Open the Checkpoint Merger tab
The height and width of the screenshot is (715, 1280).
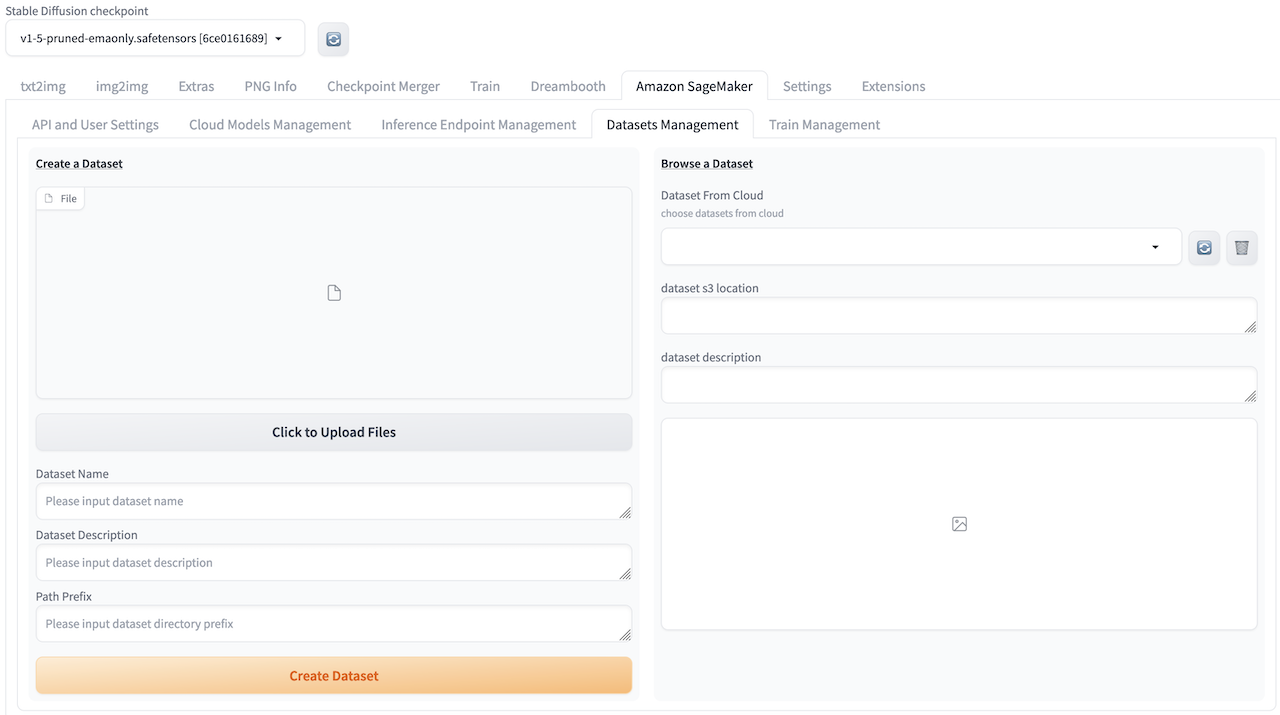[x=383, y=86]
